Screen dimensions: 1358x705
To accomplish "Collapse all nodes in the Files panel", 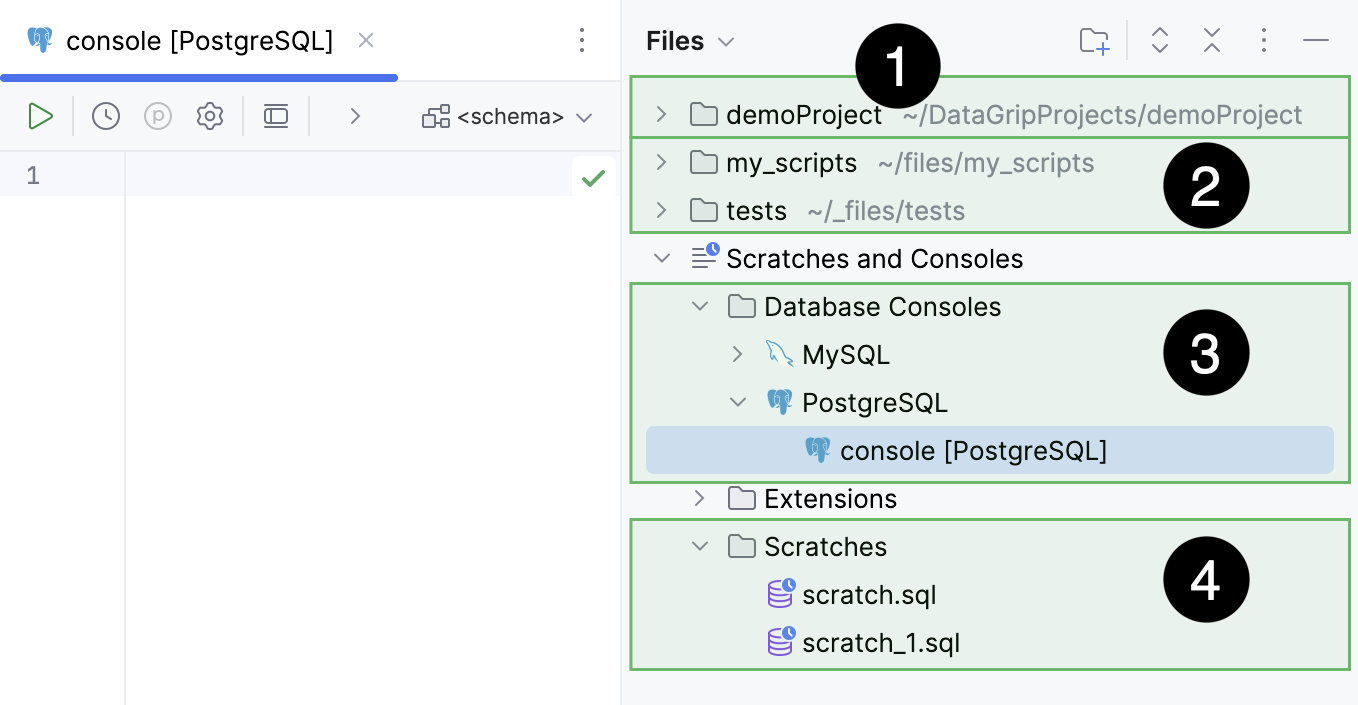I will [1211, 40].
